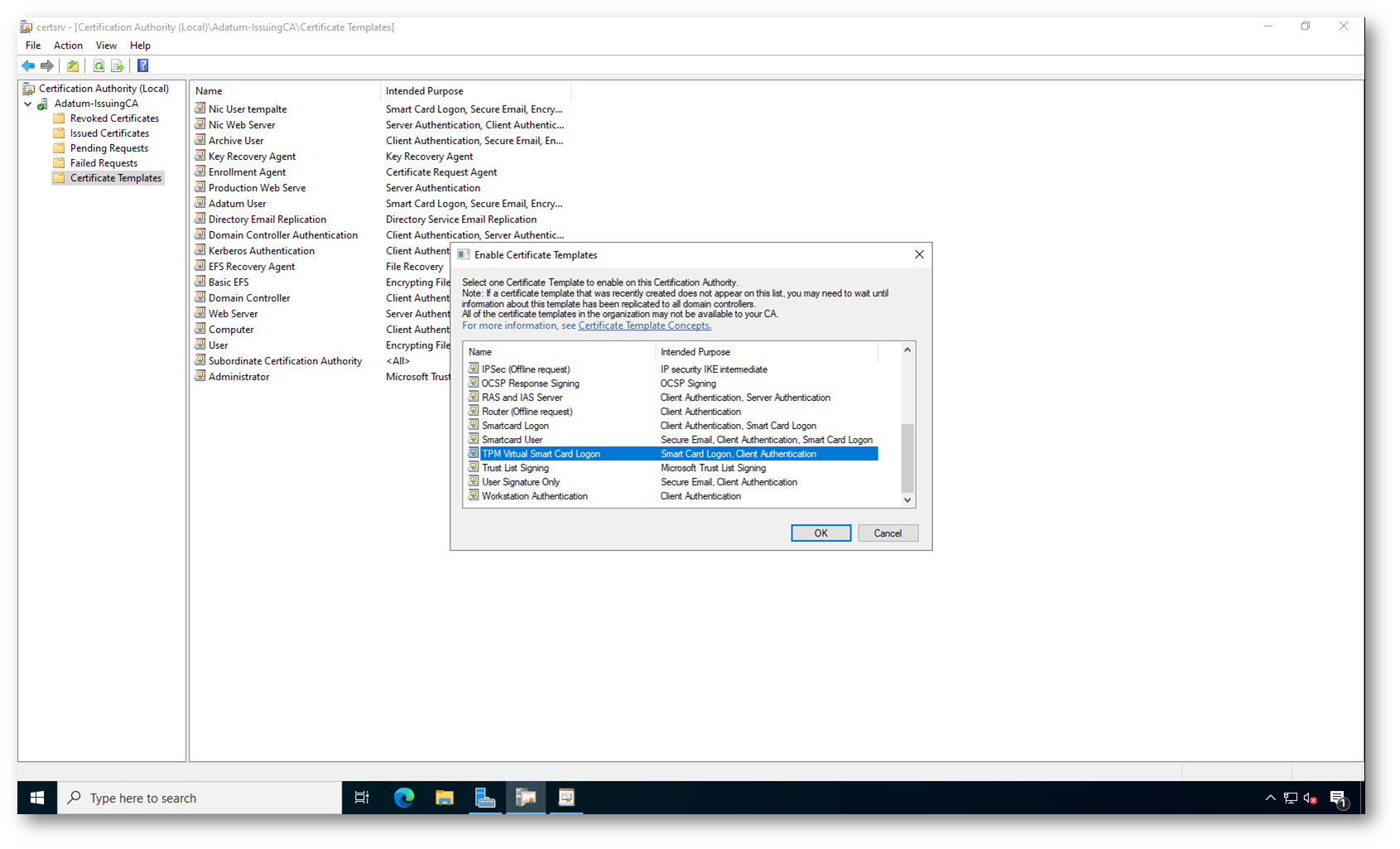Click the Refresh toolbar icon
The image size is (1400, 849).
pos(99,65)
